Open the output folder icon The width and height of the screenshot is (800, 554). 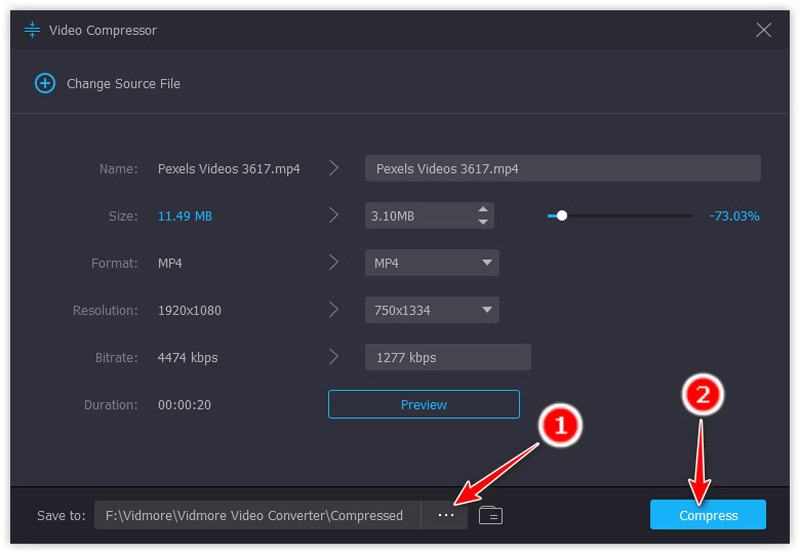(490, 515)
